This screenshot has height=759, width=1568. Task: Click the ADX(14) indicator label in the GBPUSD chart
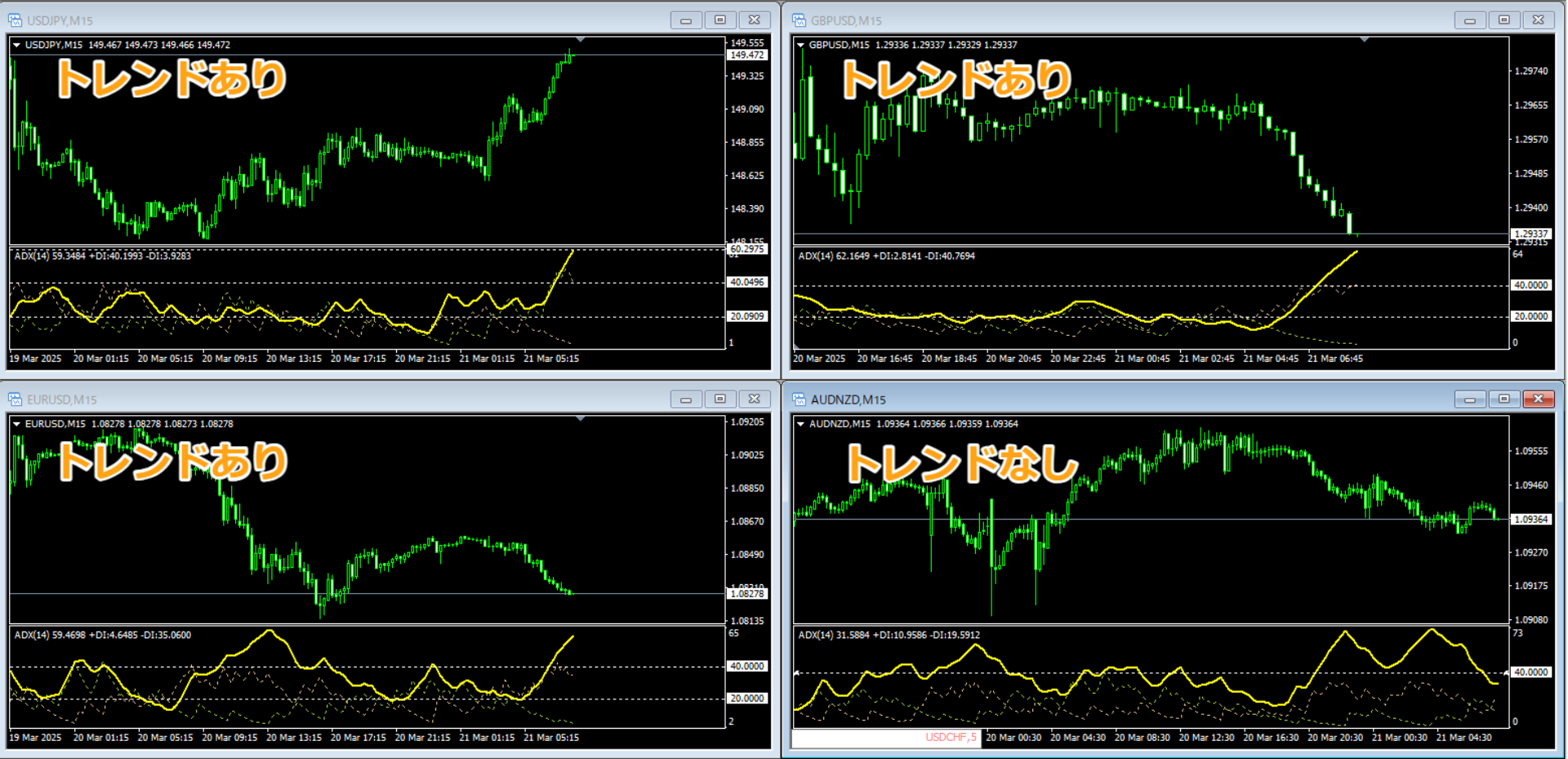[x=816, y=257]
